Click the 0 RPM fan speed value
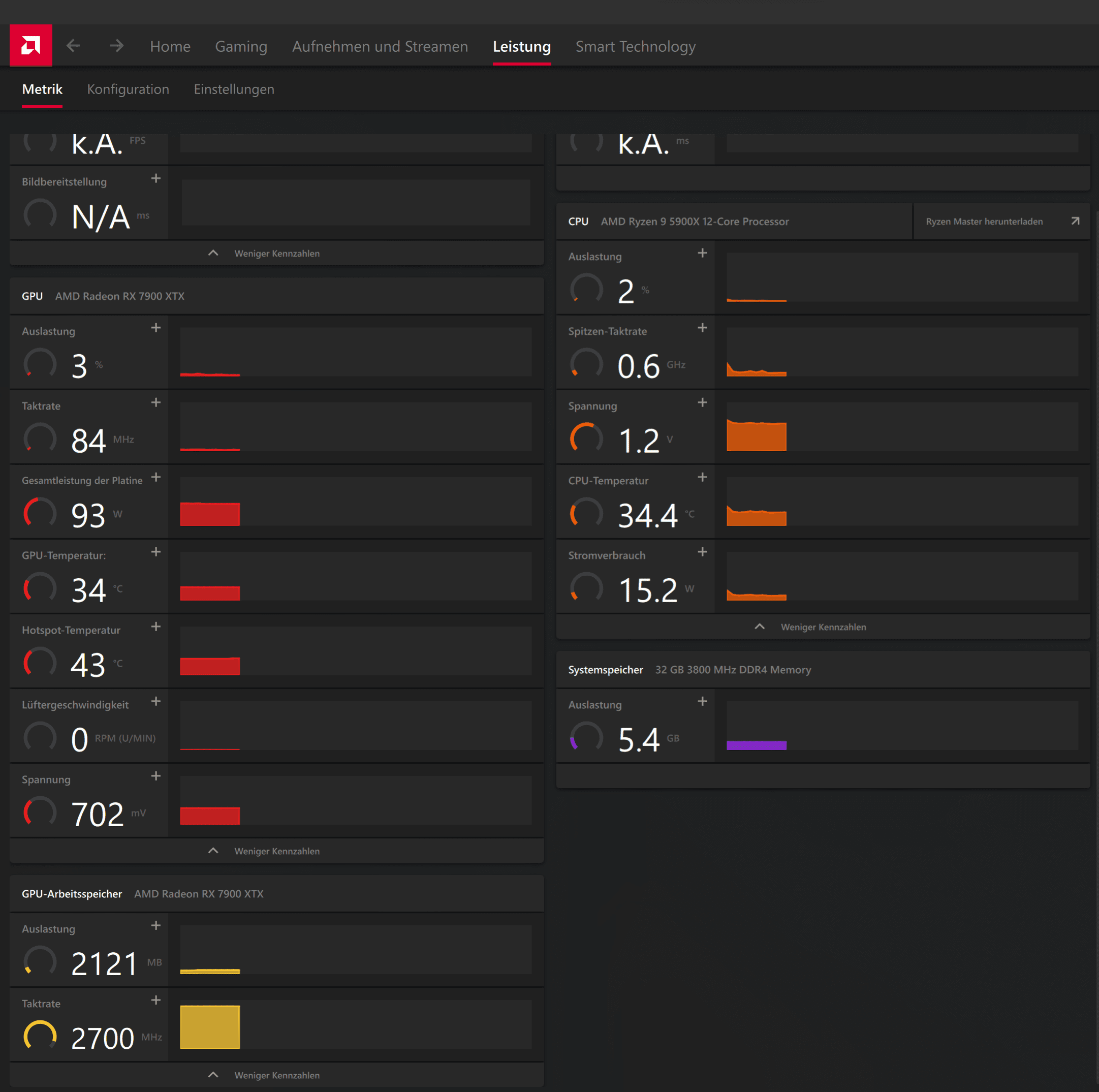The width and height of the screenshot is (1099, 1092). [80, 740]
